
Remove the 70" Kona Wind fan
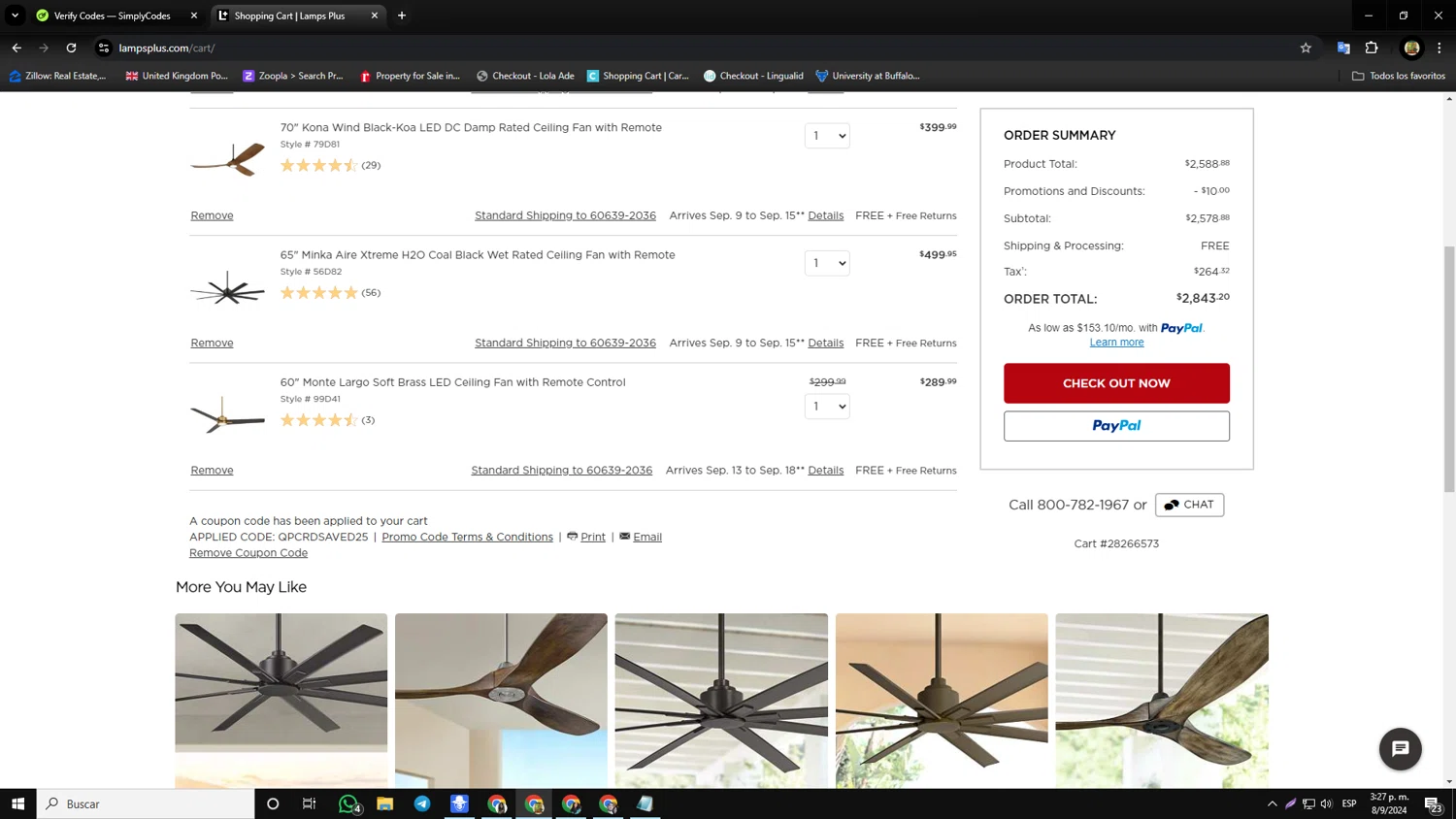[x=212, y=215]
